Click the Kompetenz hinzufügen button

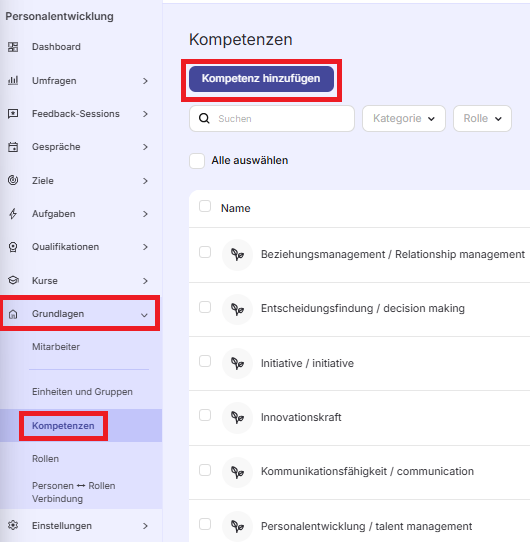pyautogui.click(x=261, y=79)
